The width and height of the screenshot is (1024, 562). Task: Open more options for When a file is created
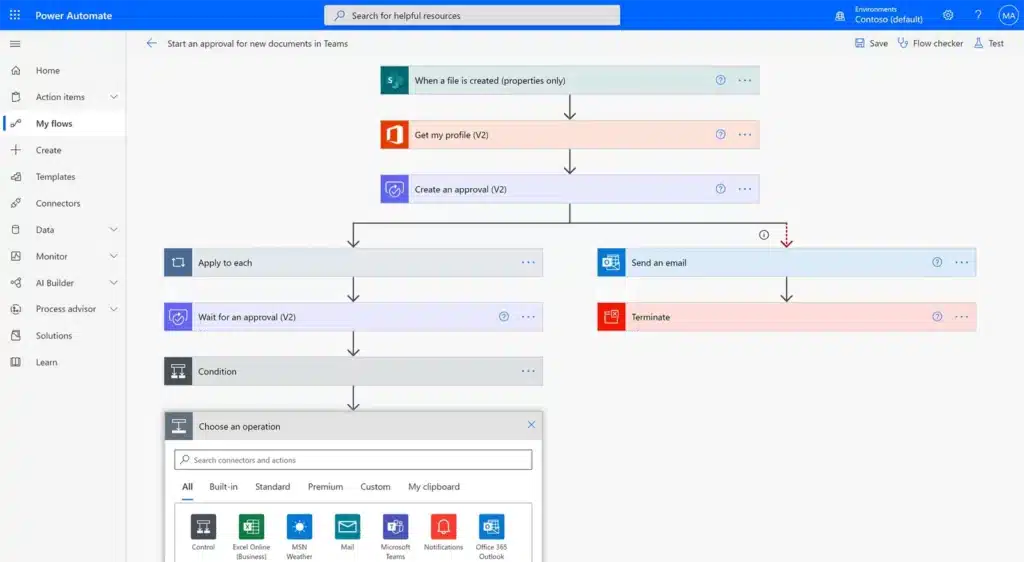(x=744, y=80)
